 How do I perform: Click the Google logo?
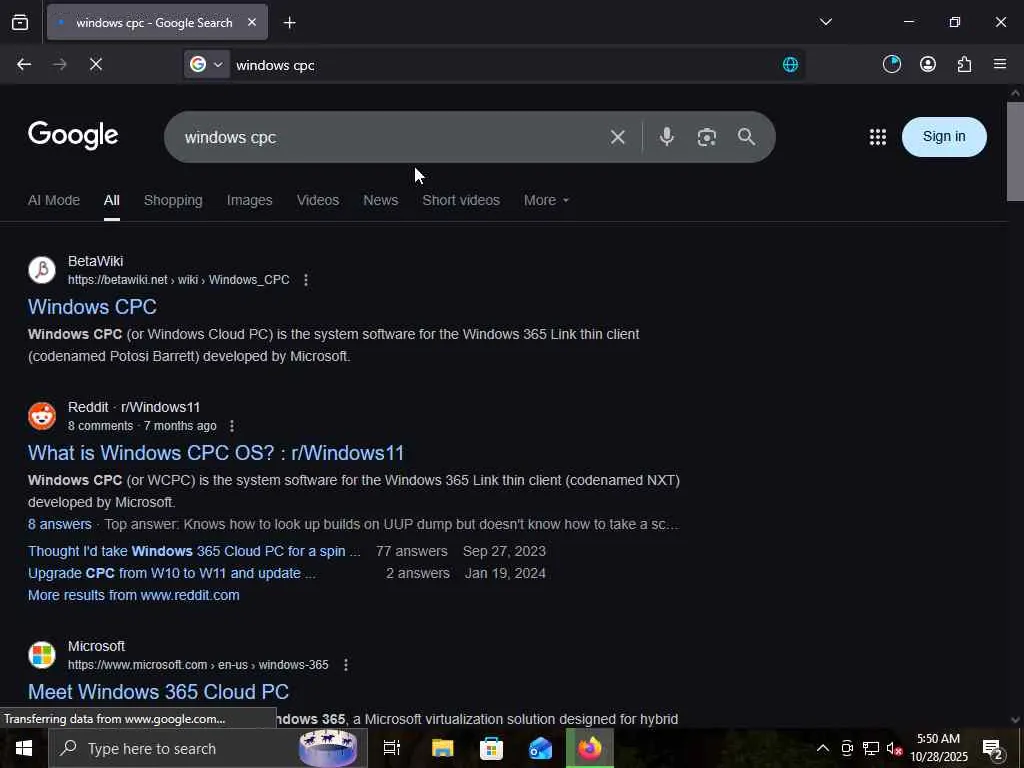[x=73, y=135]
